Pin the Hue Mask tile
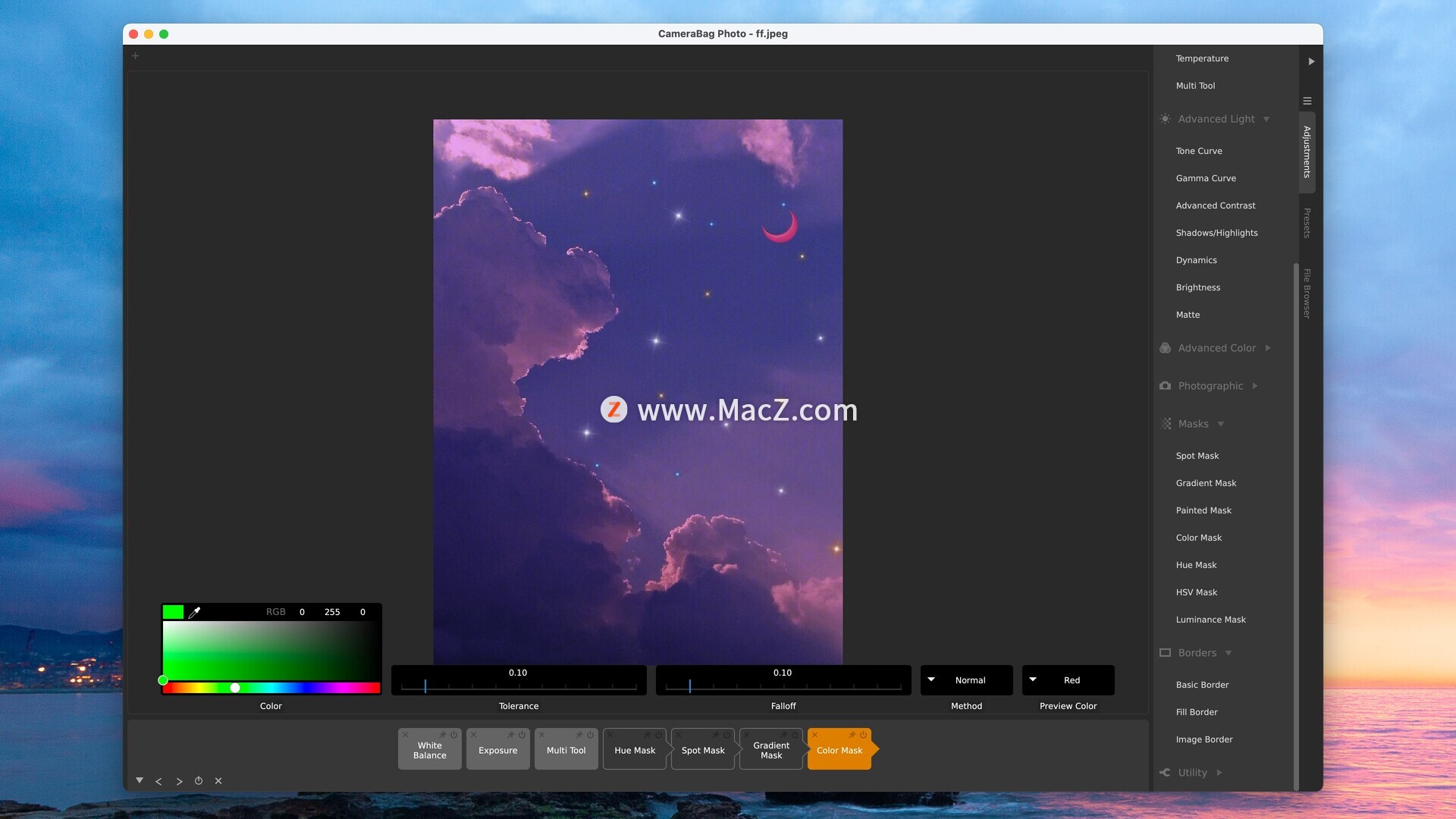The width and height of the screenshot is (1456, 819). [x=648, y=735]
